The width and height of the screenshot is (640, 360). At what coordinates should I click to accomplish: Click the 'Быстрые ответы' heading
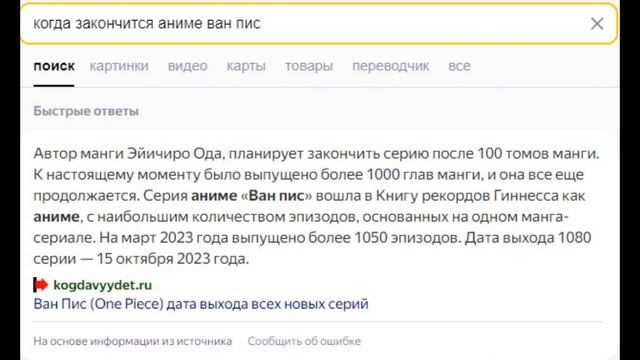[x=86, y=111]
